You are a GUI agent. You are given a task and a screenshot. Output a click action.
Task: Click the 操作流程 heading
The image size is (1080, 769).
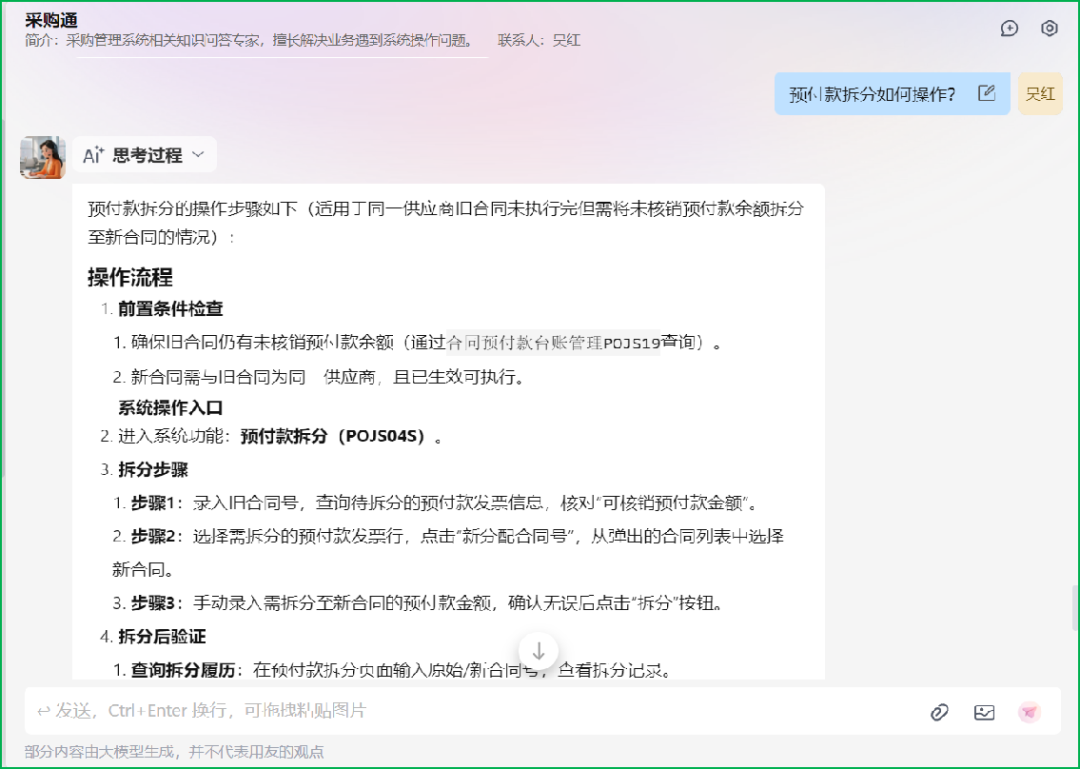[130, 277]
